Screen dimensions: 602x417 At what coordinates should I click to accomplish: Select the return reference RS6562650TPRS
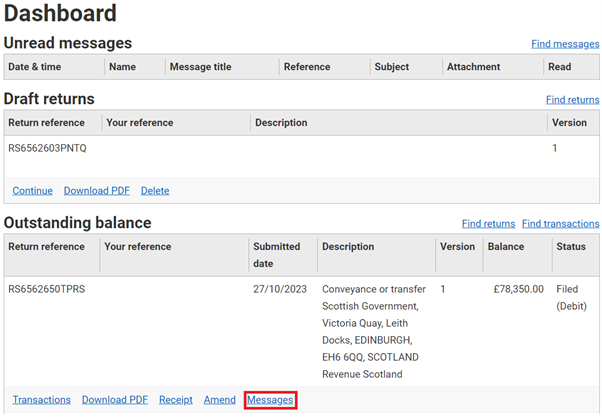[x=46, y=289]
